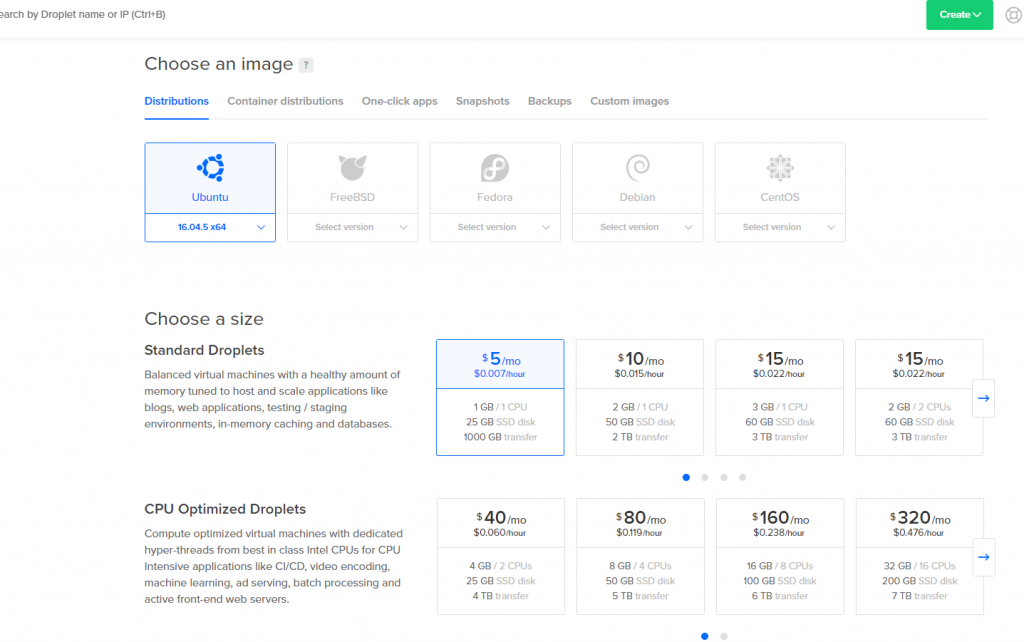Viewport: 1024px width, 642px height.
Task: Click the Fedora logo icon
Action: (494, 168)
